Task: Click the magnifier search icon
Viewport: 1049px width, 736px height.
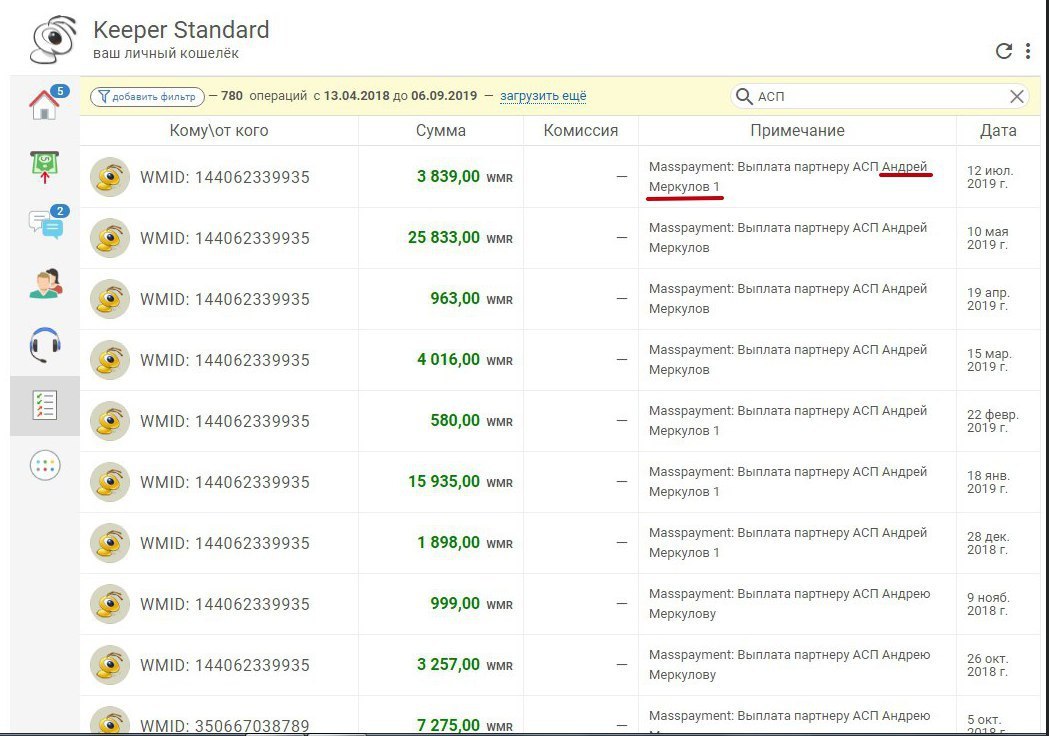Action: (744, 96)
